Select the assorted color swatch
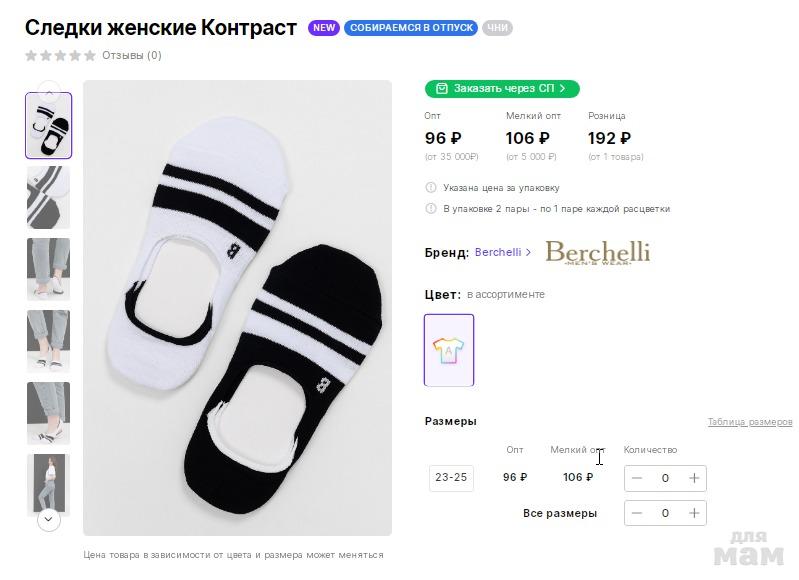This screenshot has width=799, height=580. (449, 350)
